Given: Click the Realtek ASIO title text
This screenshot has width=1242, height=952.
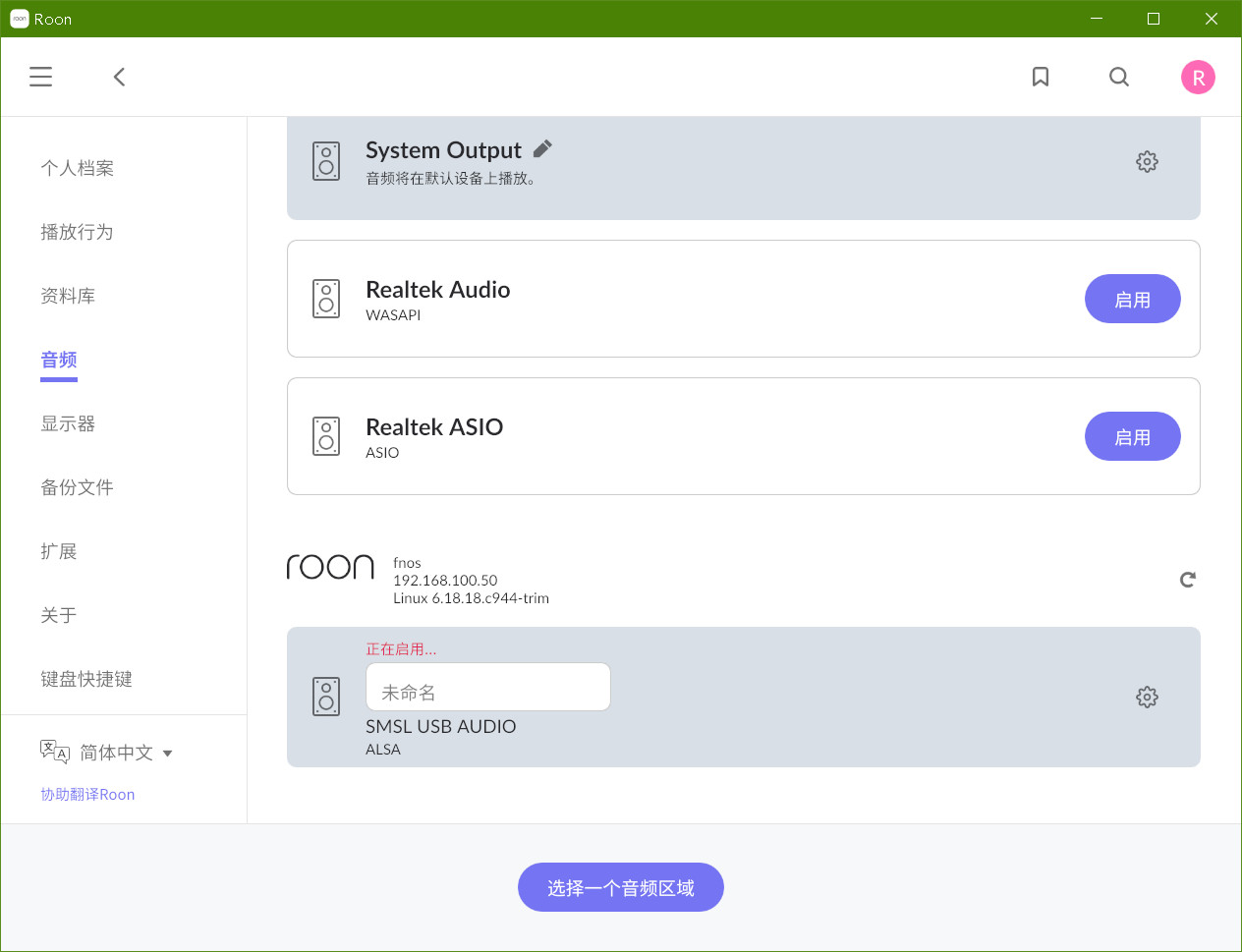Looking at the screenshot, I should tap(434, 427).
